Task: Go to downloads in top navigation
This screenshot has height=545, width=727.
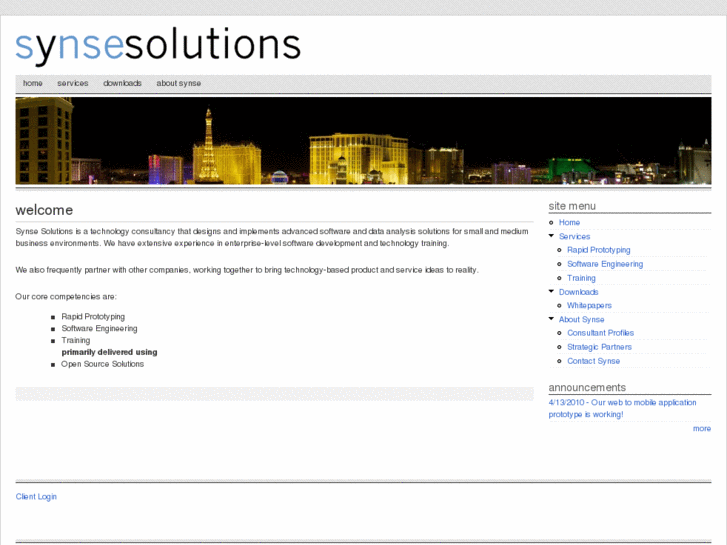Action: click(x=122, y=84)
